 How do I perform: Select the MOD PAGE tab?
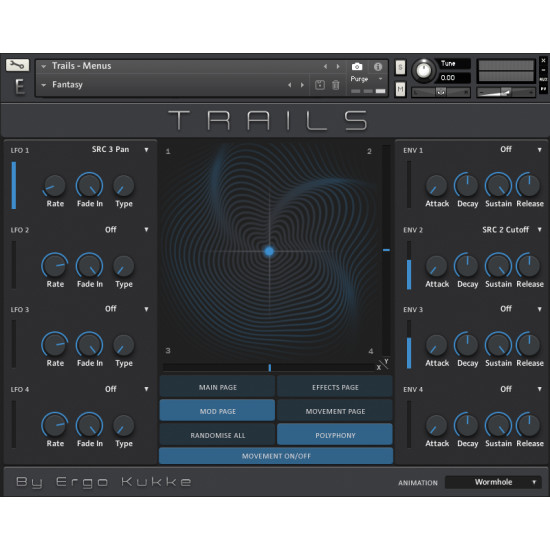217,411
